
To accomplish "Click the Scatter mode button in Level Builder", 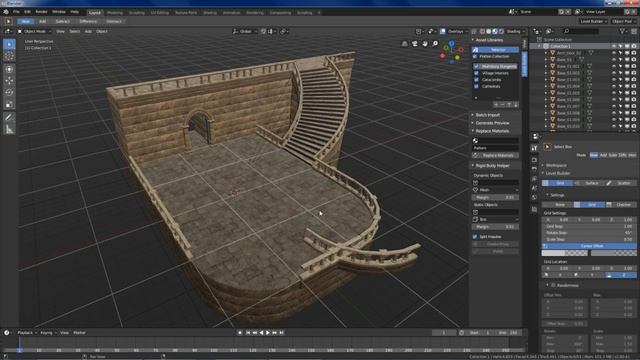I will click(x=621, y=183).
